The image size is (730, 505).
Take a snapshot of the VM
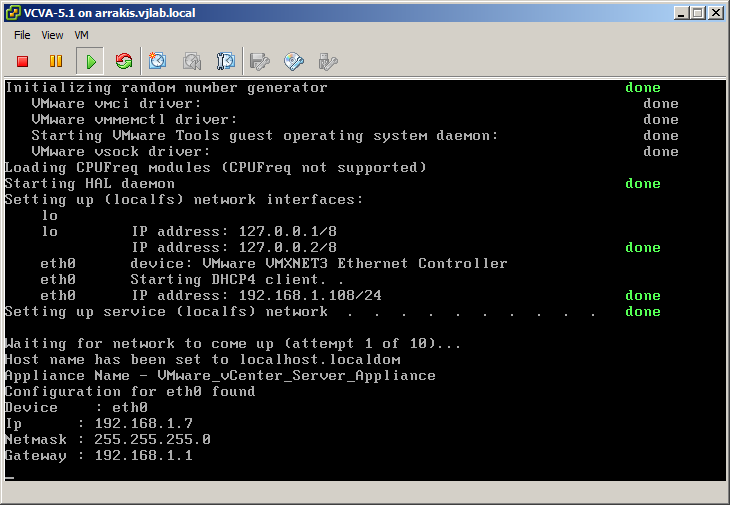coord(158,62)
